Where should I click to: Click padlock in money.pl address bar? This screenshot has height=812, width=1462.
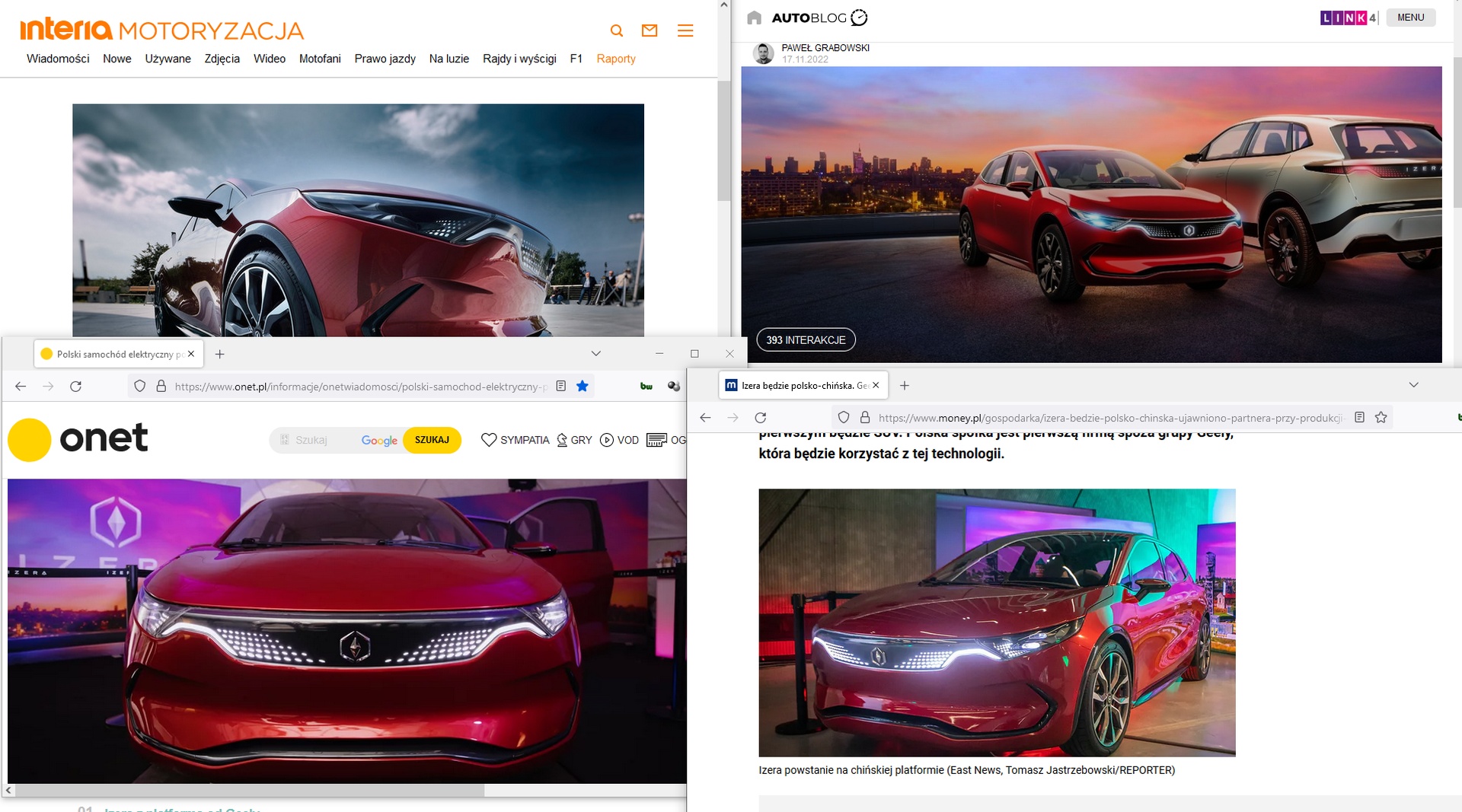(x=865, y=418)
